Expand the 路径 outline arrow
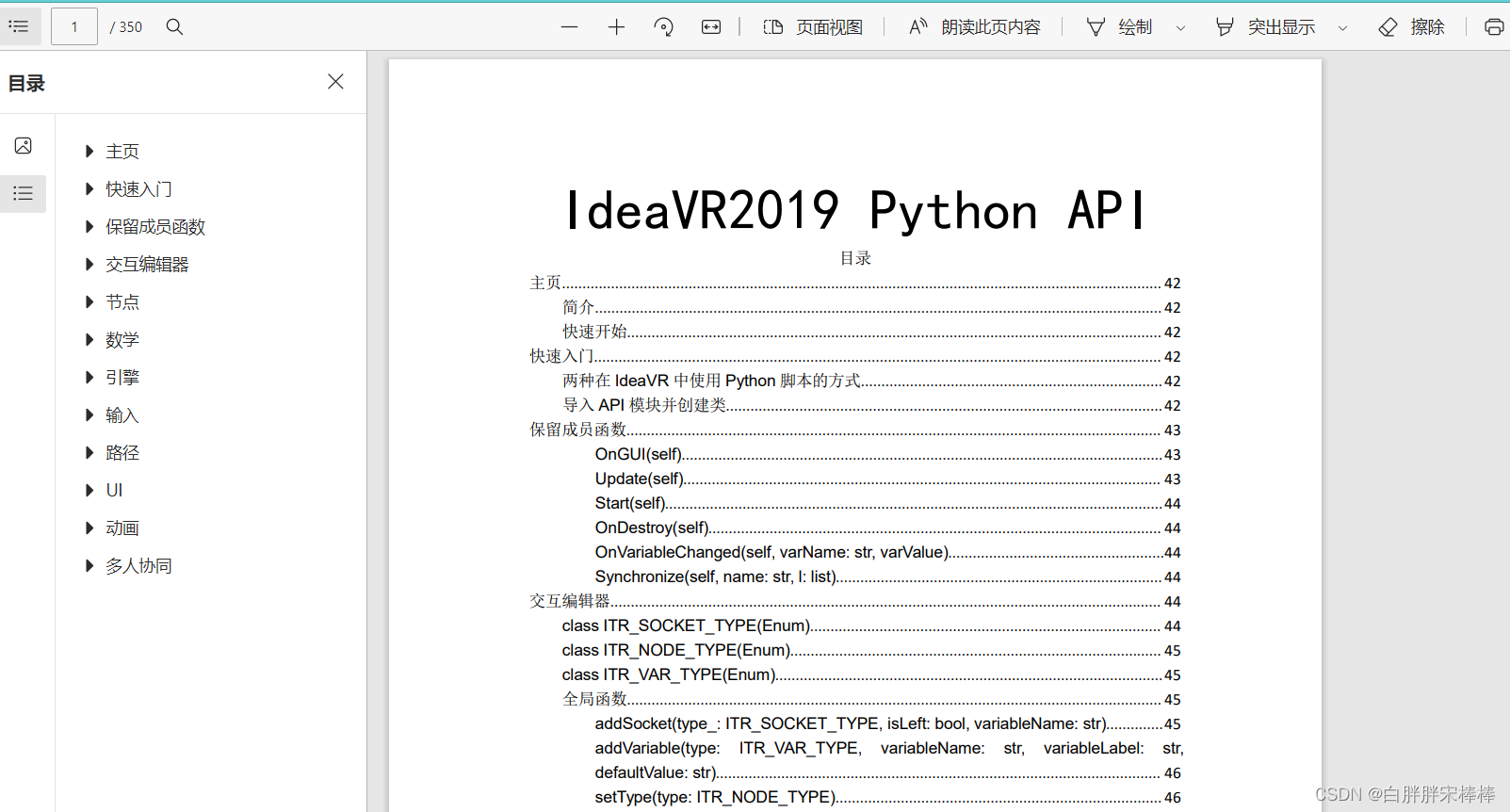Viewport: 1510px width, 812px height. point(89,453)
